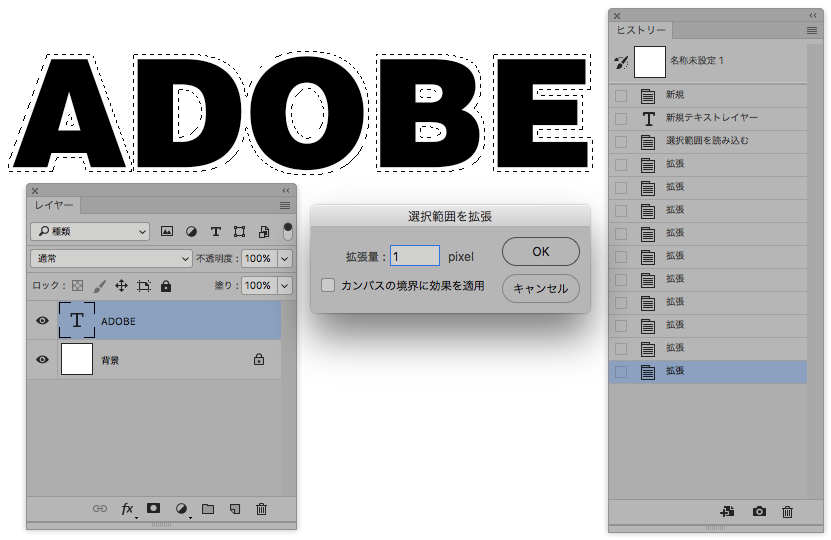Filter layers by smart object icon
The width and height of the screenshot is (831, 540).
[x=264, y=231]
